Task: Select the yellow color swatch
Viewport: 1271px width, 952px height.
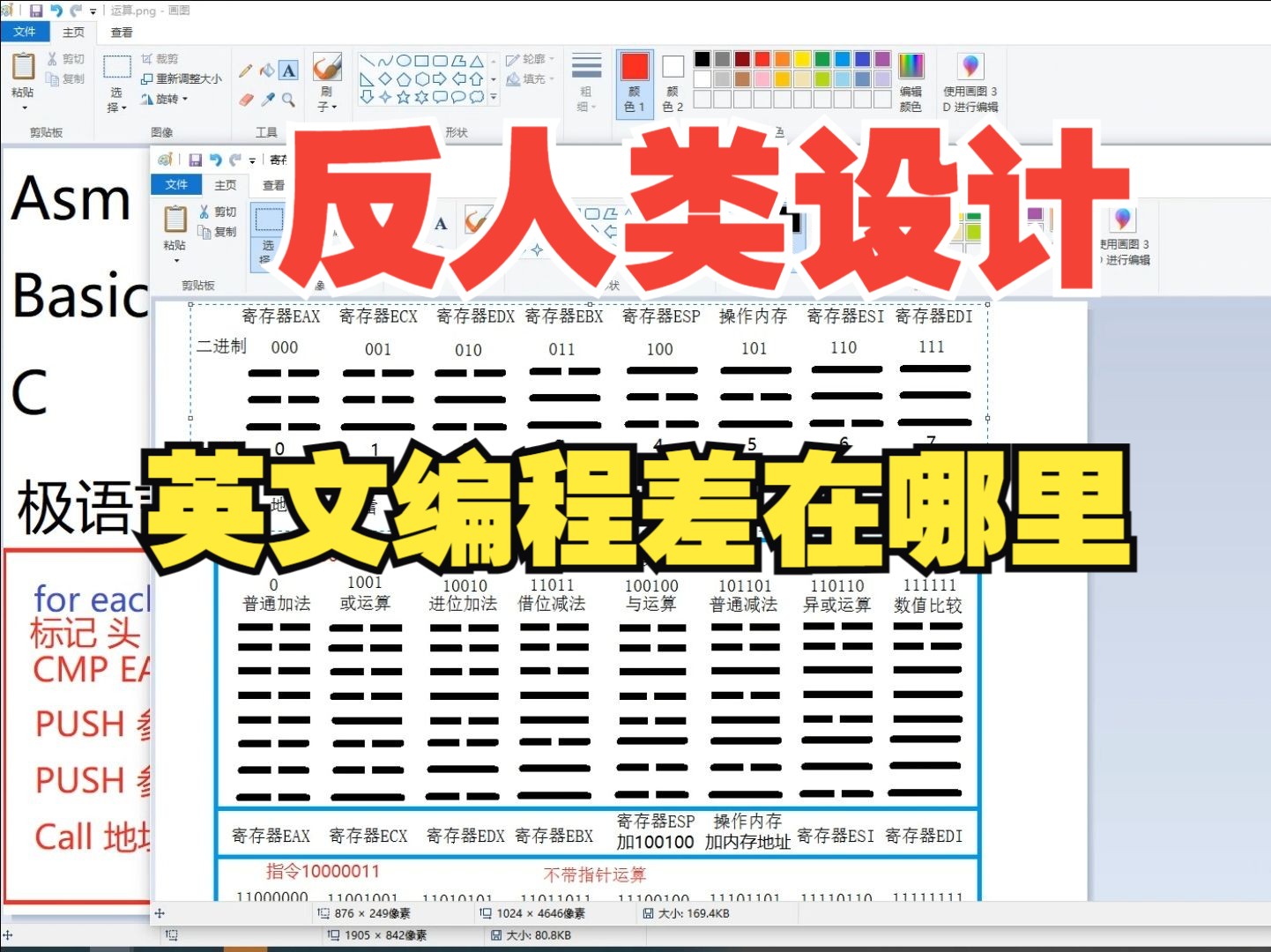Action: click(802, 58)
